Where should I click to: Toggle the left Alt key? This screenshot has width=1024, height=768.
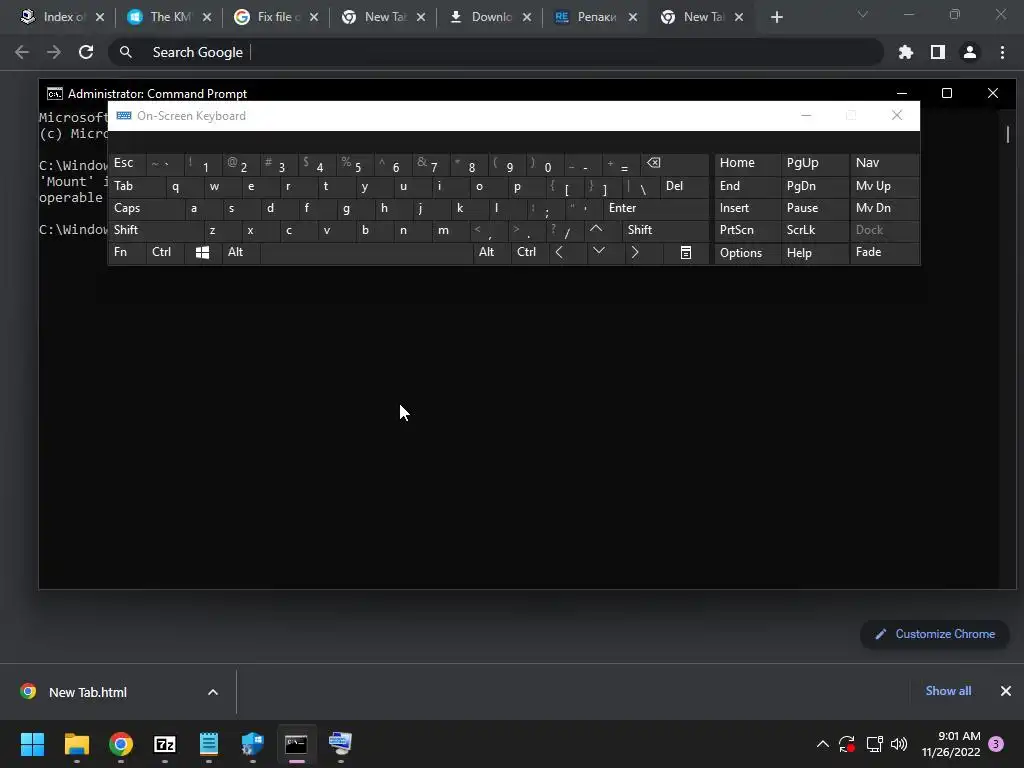[x=241, y=253]
